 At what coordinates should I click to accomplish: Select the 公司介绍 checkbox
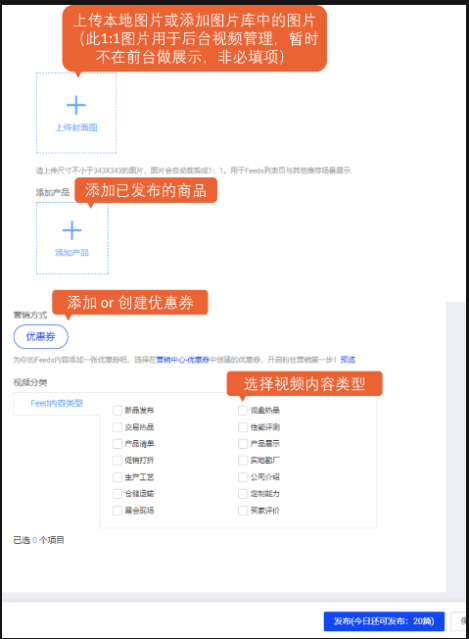click(243, 477)
